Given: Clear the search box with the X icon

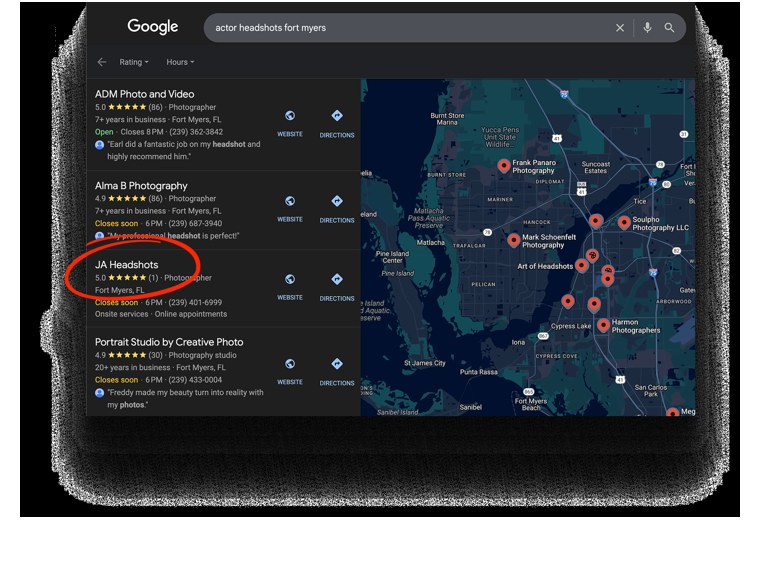Looking at the screenshot, I should tap(619, 28).
